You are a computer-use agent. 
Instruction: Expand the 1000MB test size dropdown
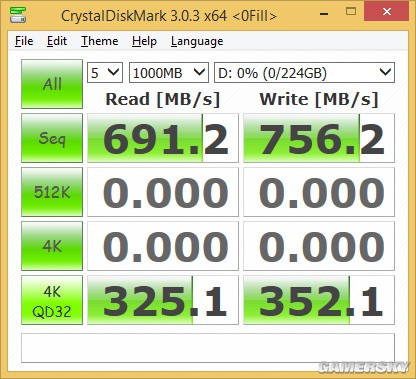[x=169, y=72]
